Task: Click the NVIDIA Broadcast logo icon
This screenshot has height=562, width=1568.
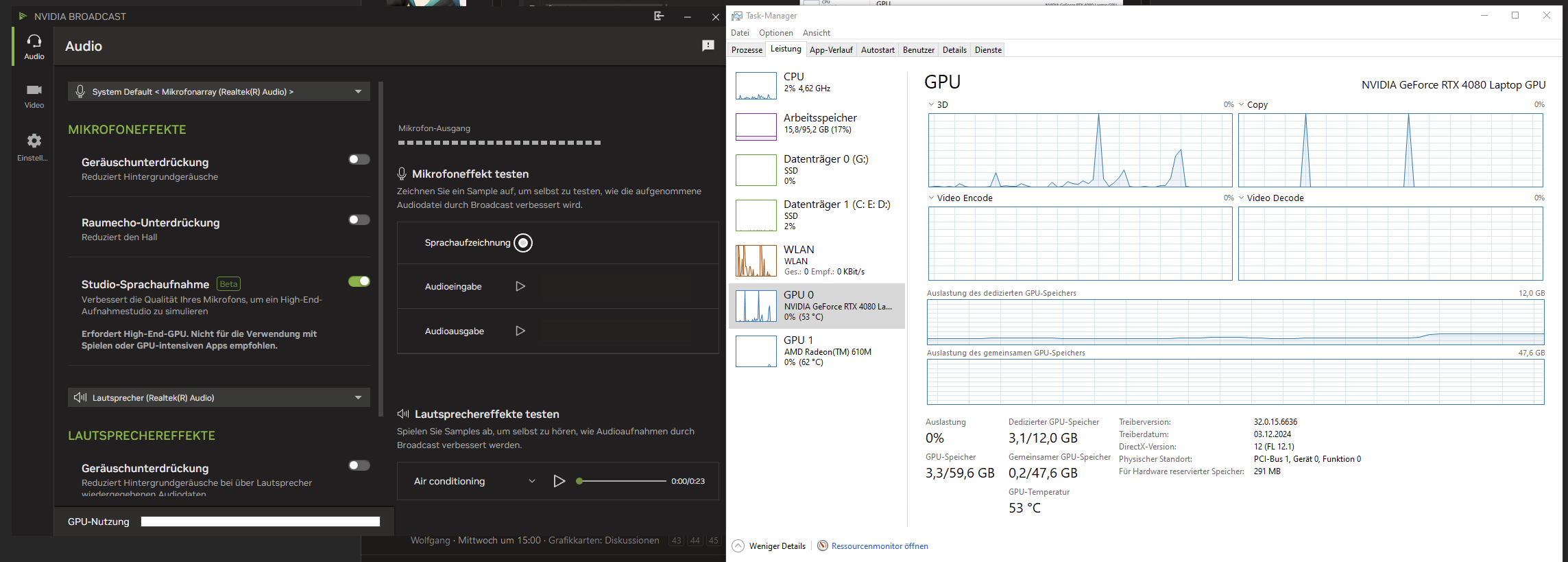Action: click(x=23, y=16)
